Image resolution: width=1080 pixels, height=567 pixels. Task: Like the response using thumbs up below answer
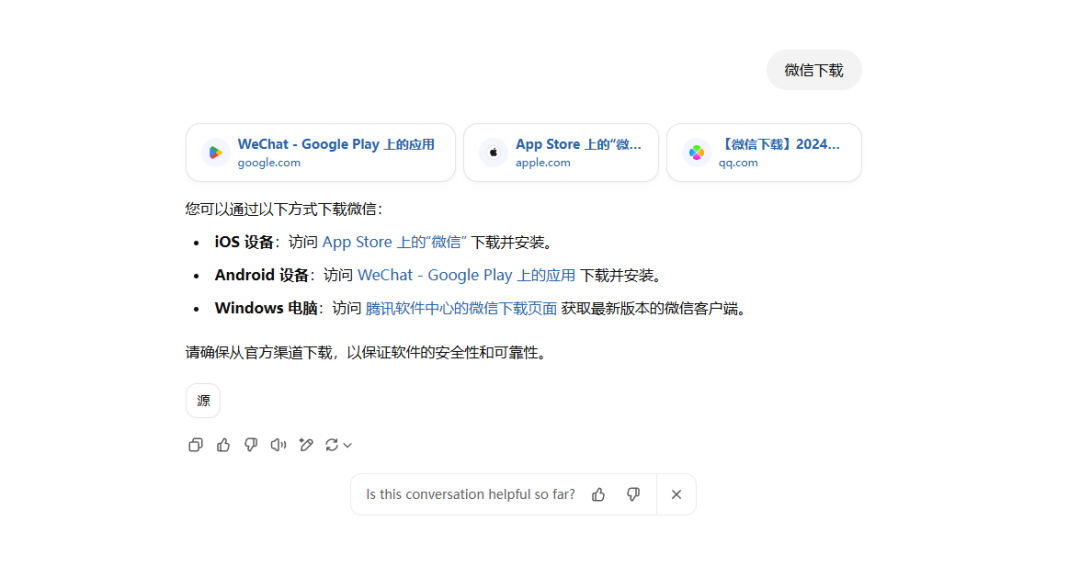click(223, 445)
